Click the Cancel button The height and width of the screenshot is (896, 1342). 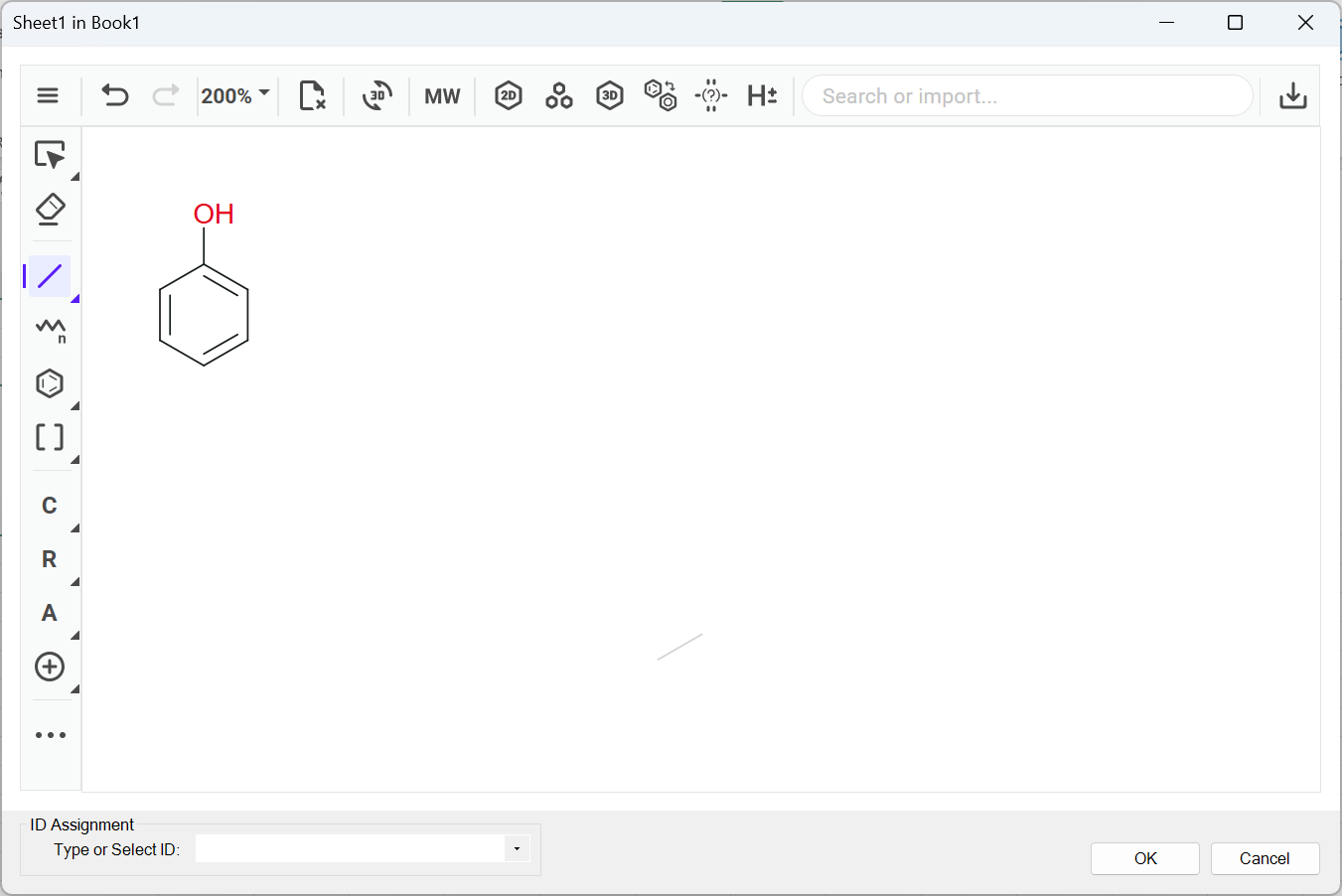(x=1265, y=858)
